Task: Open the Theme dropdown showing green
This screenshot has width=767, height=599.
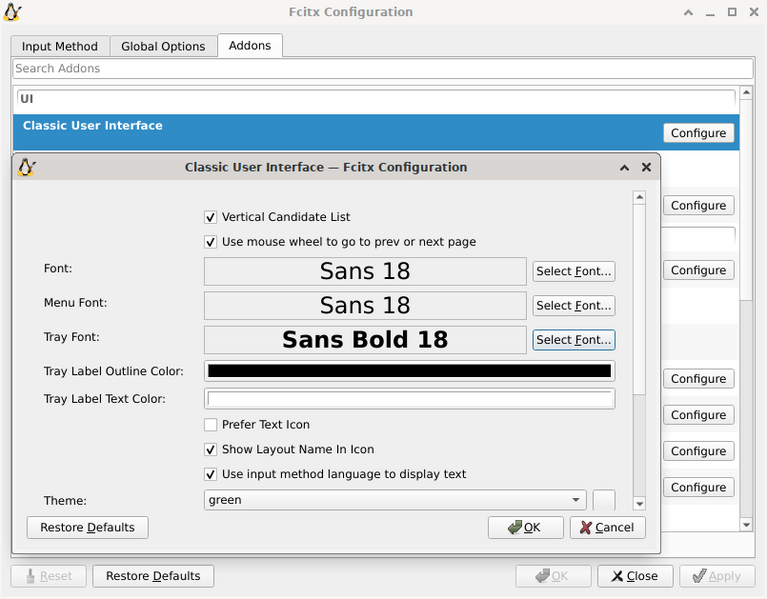Action: (x=395, y=500)
